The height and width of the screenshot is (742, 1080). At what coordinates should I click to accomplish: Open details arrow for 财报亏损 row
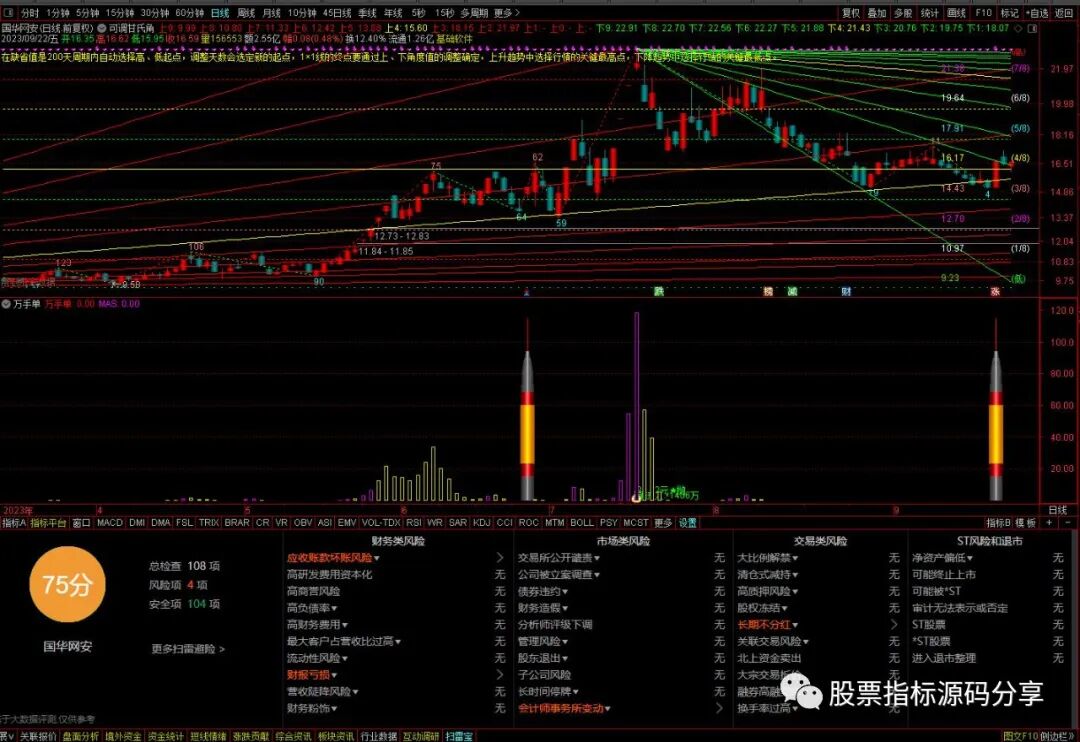500,674
